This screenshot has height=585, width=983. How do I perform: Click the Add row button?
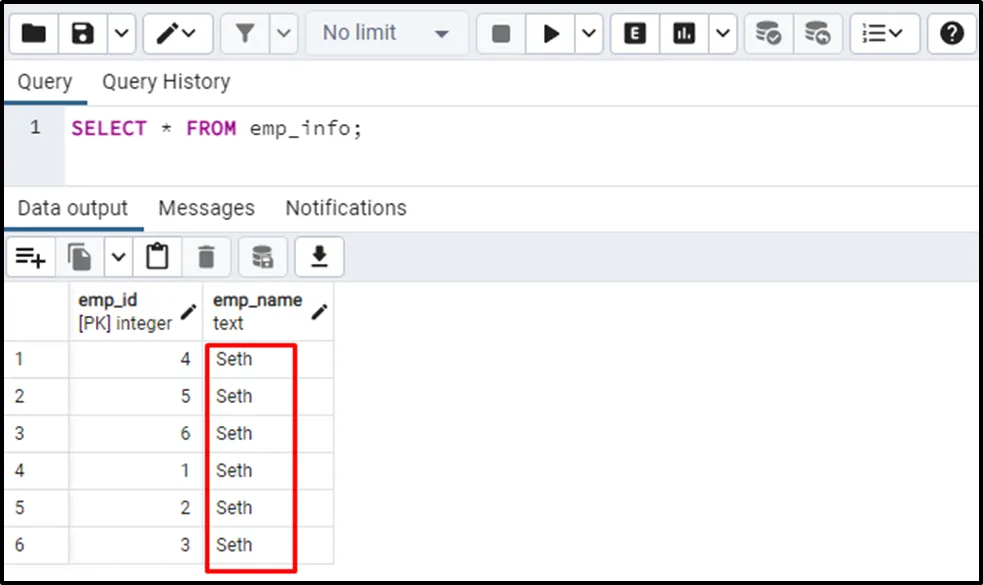point(31,258)
